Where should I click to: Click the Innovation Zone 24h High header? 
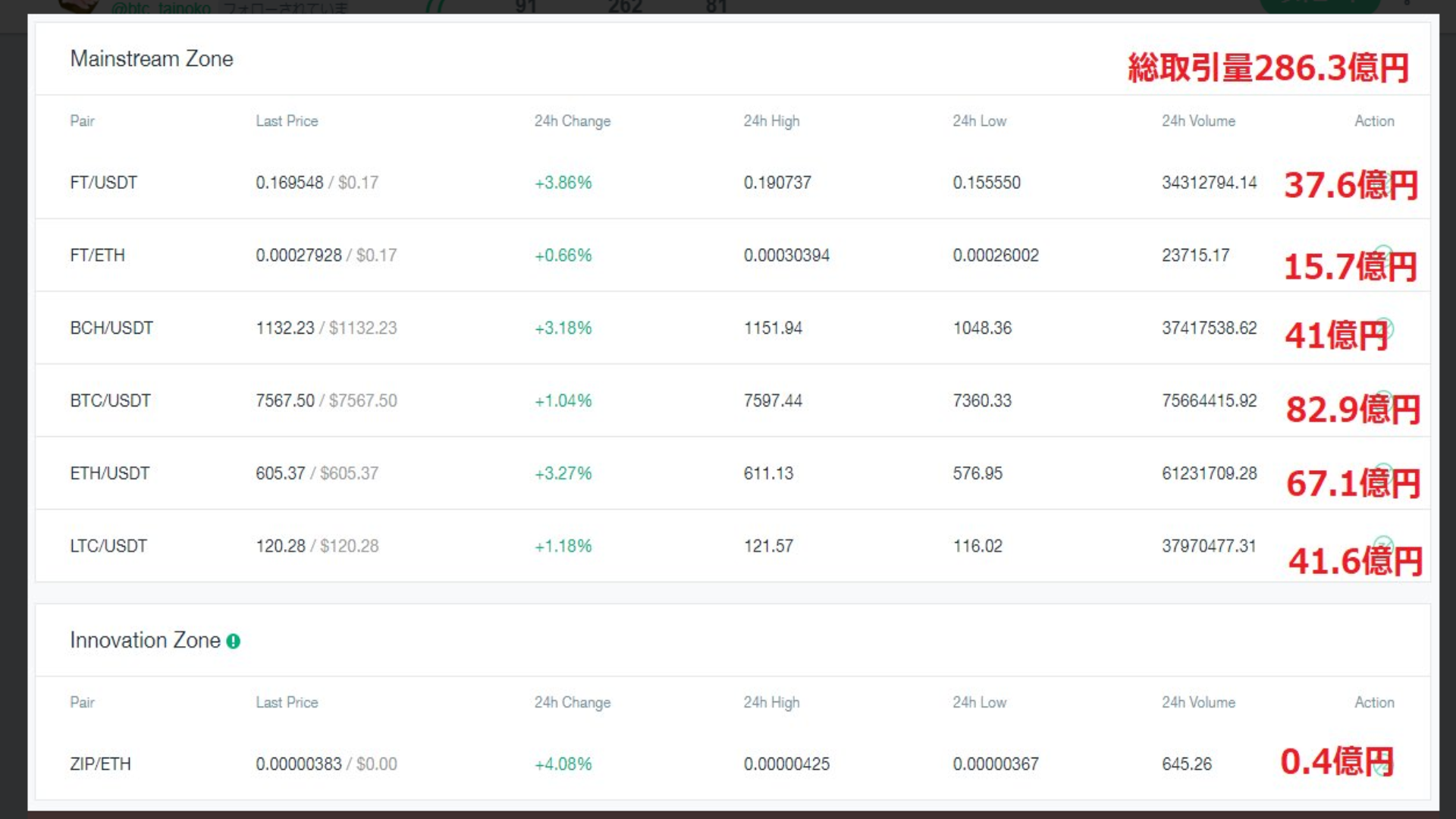coord(771,703)
